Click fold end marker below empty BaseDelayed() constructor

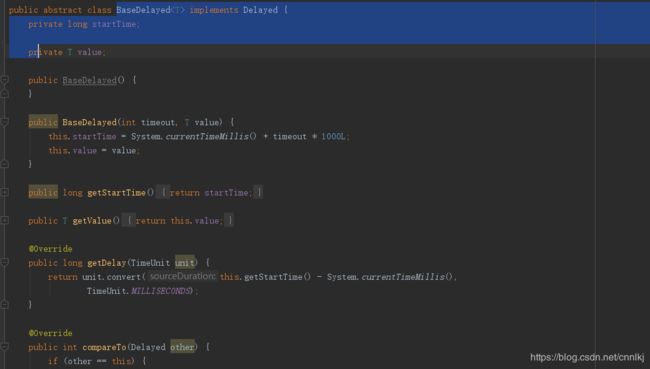point(5,94)
